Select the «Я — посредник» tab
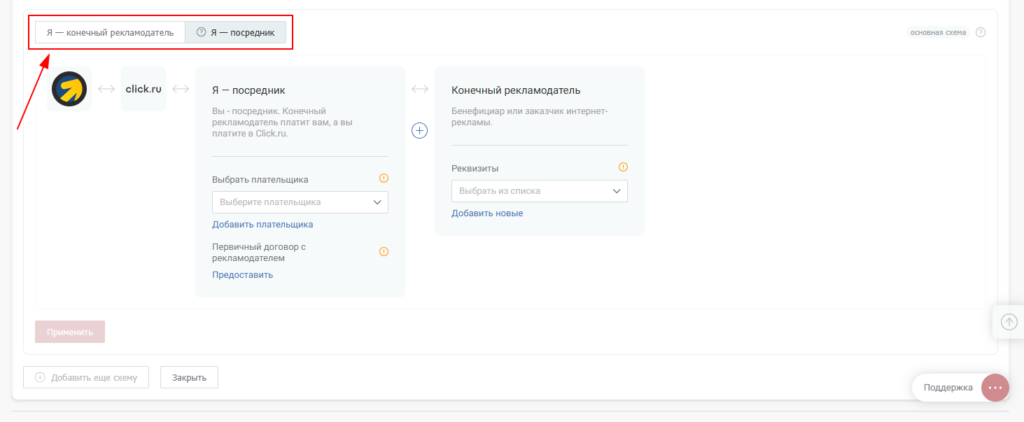Viewport: 1024px width, 422px height. pos(242,32)
